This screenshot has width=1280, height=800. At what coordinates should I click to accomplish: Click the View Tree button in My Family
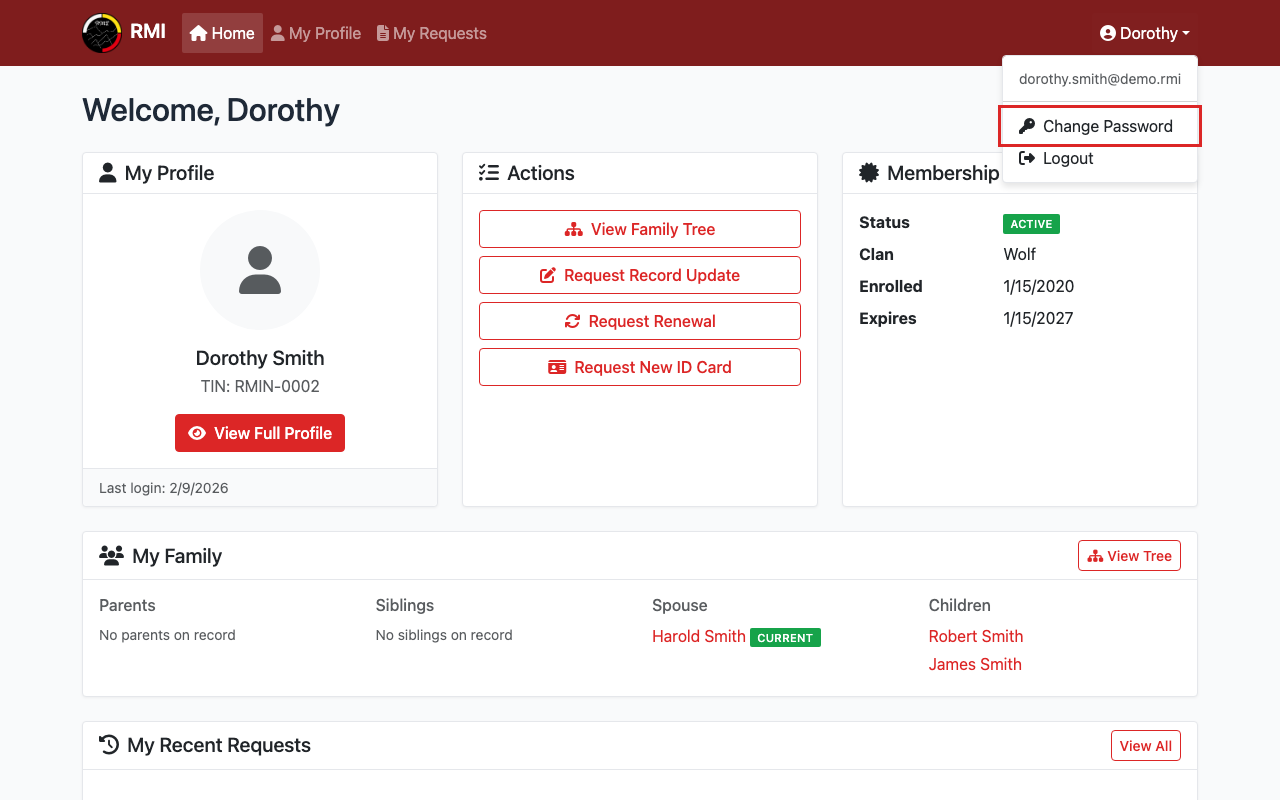[x=1129, y=555]
